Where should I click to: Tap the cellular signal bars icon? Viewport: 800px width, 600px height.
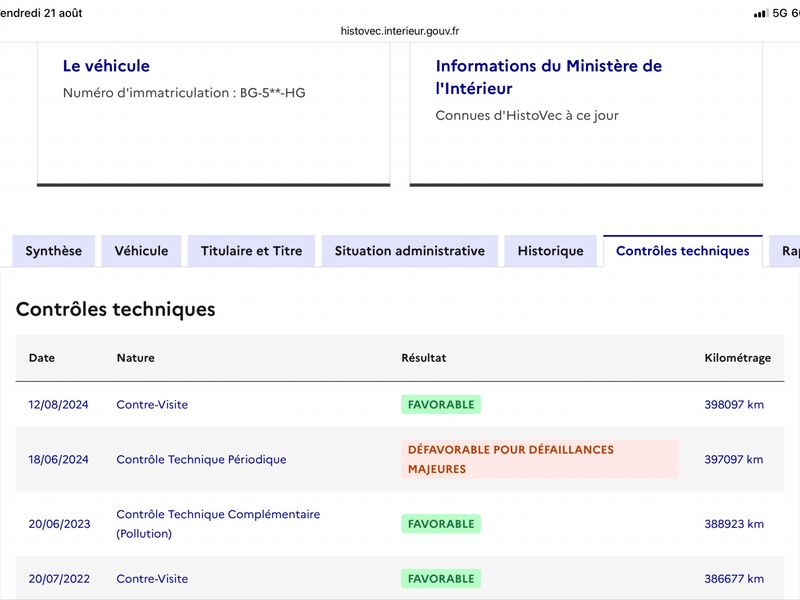click(x=761, y=13)
